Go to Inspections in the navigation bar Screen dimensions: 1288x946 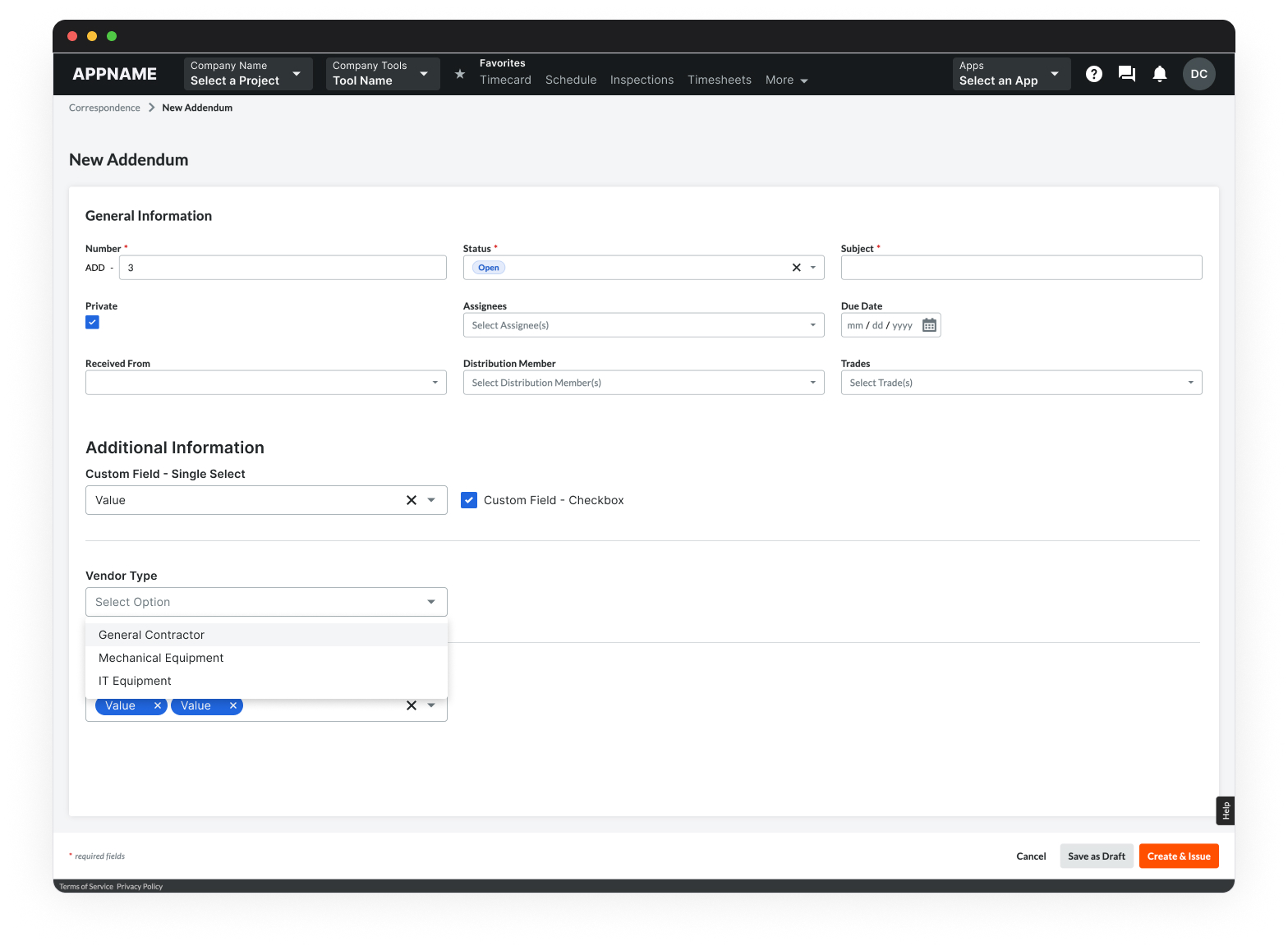point(642,80)
